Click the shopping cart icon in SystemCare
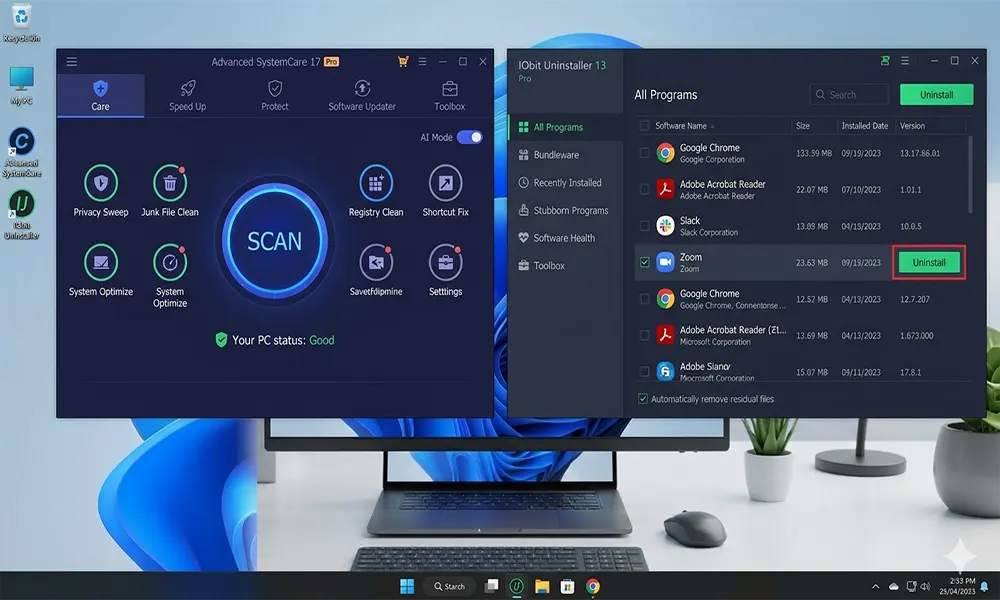 coord(402,62)
